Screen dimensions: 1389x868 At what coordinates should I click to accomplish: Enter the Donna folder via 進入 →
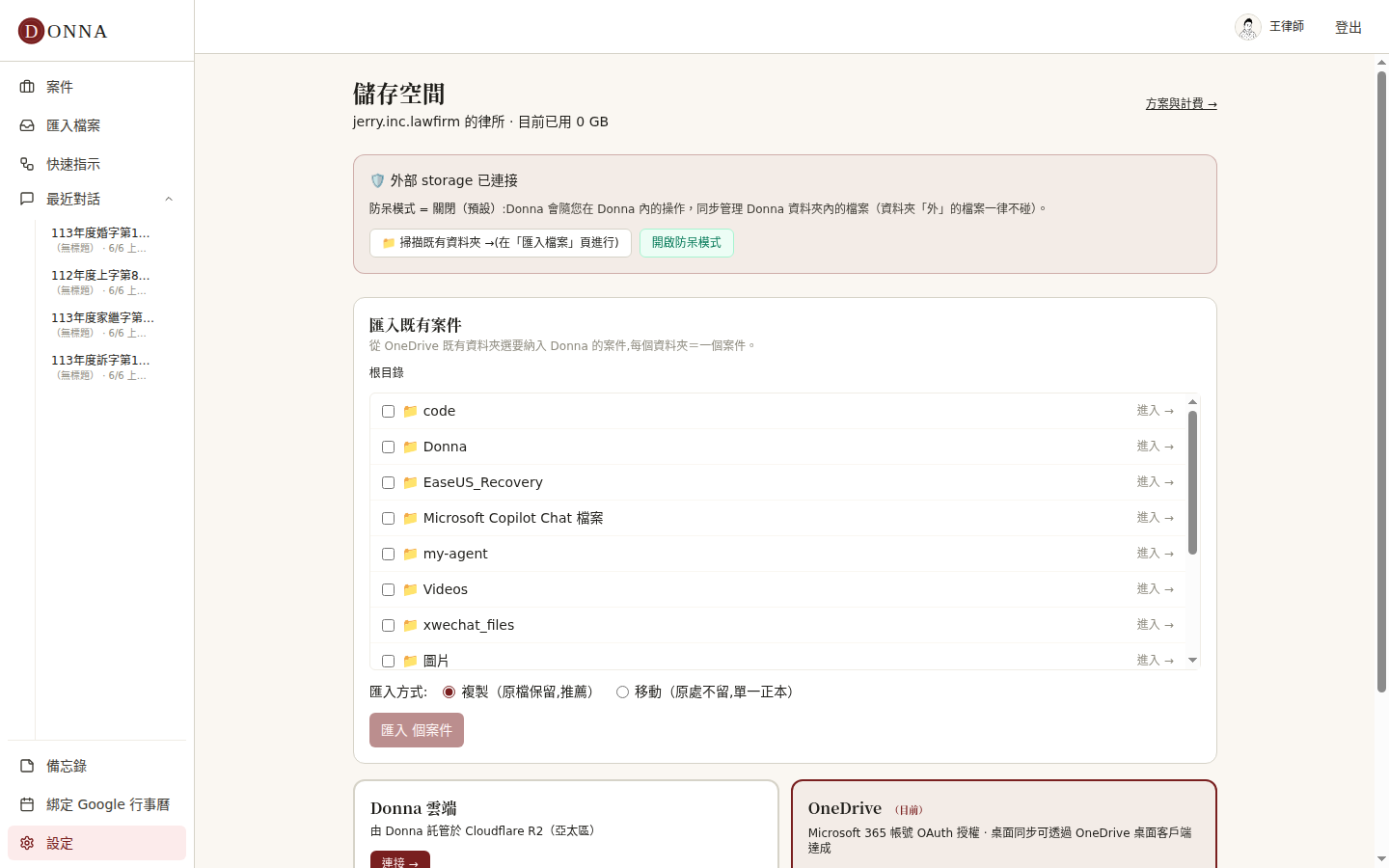click(1155, 447)
